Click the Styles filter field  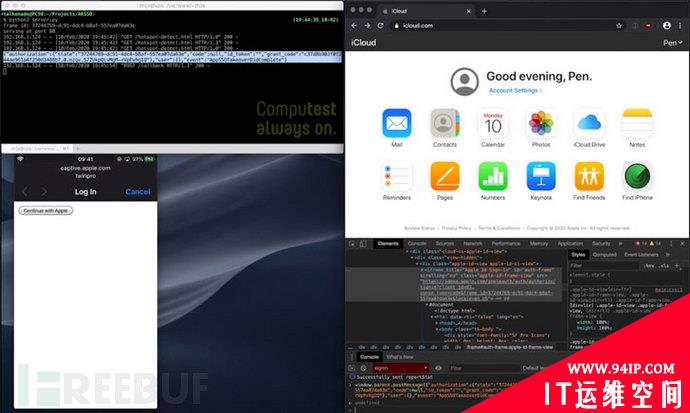point(603,265)
